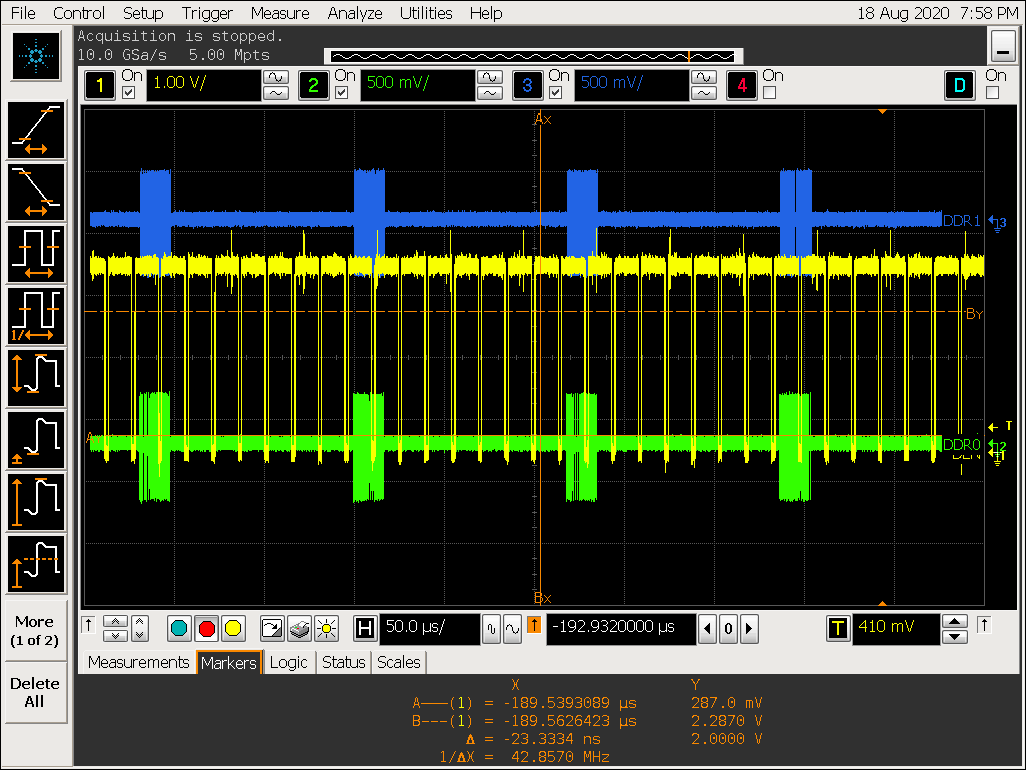
Task: Open channel 2 setup button
Action: coord(313,85)
